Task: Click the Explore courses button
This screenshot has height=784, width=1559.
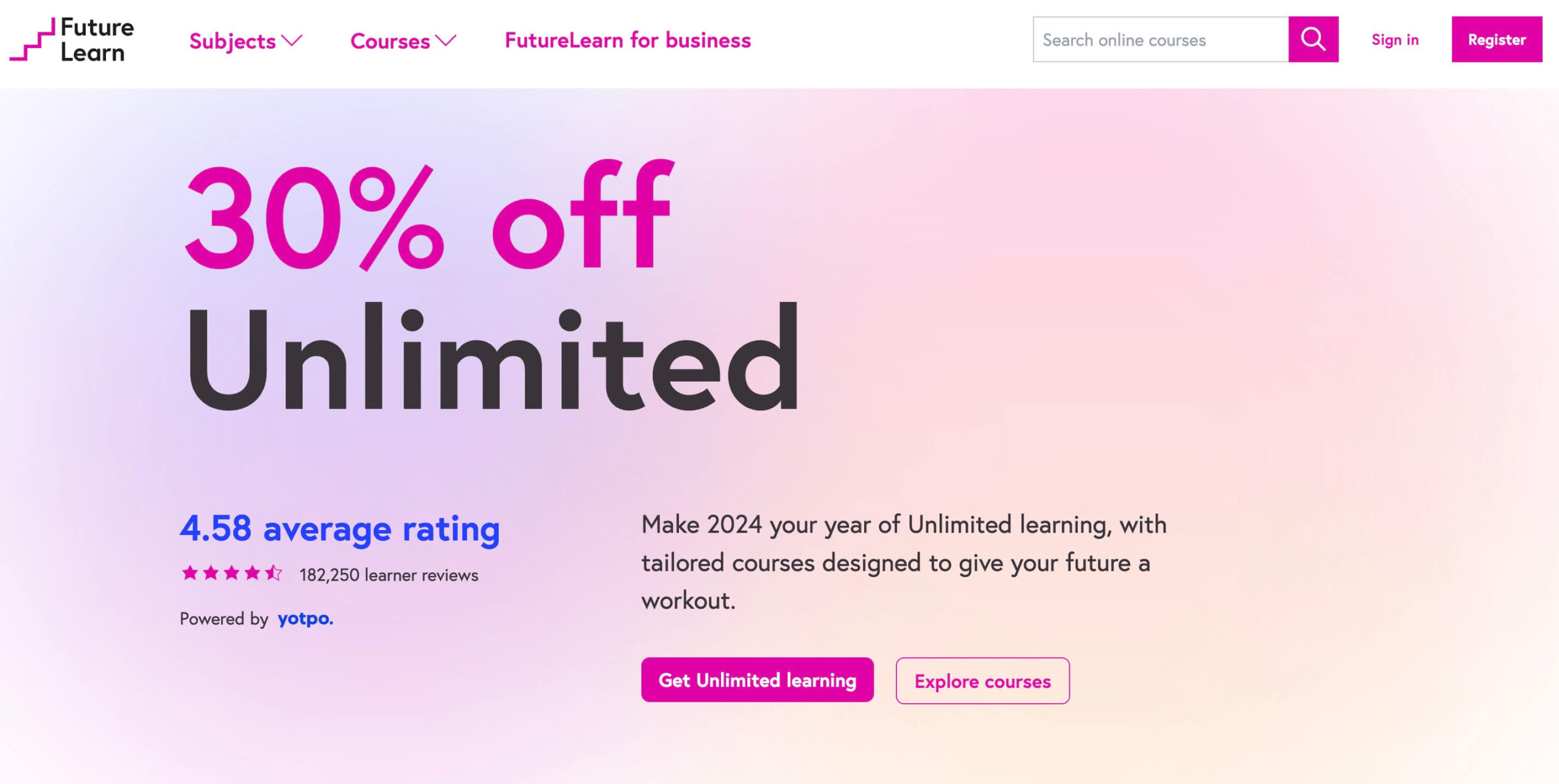Action: [981, 681]
